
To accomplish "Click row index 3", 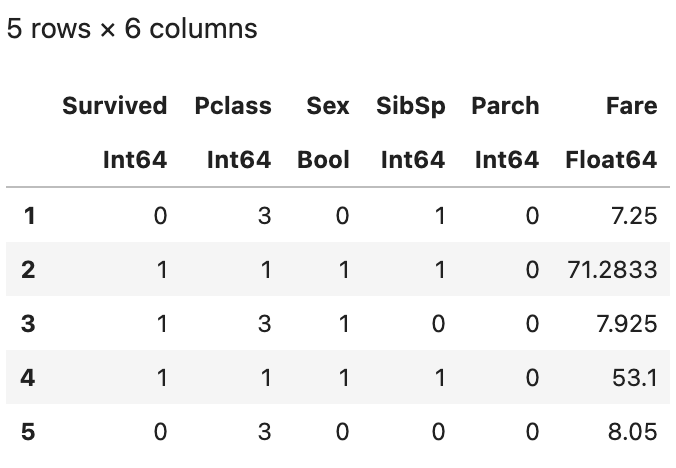I will pyautogui.click(x=29, y=324).
